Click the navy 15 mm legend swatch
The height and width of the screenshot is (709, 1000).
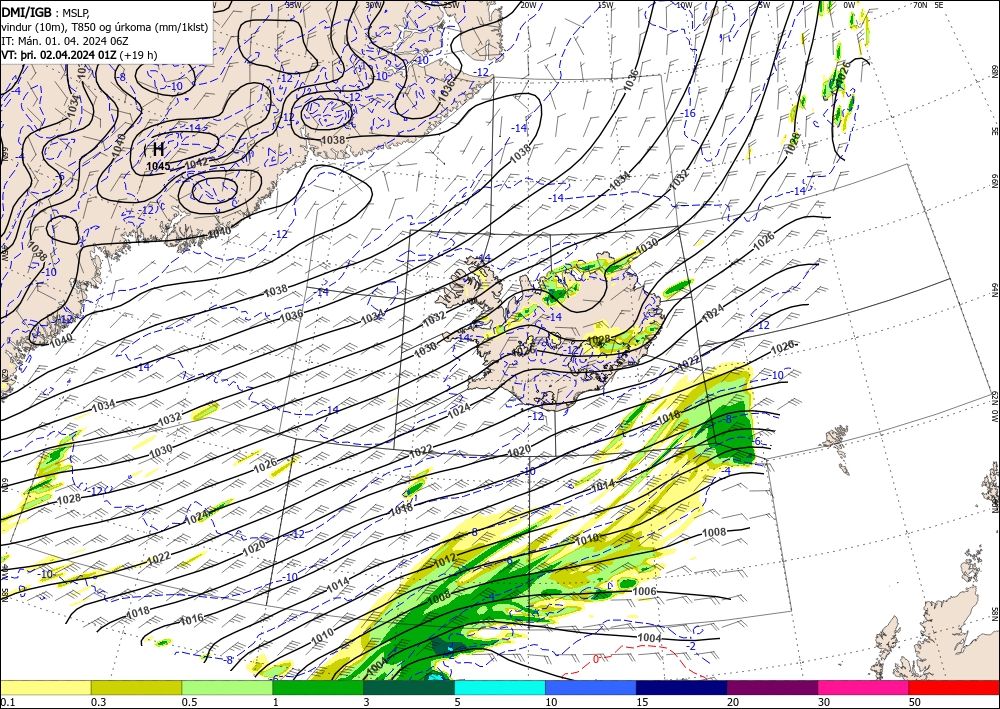pos(682,687)
